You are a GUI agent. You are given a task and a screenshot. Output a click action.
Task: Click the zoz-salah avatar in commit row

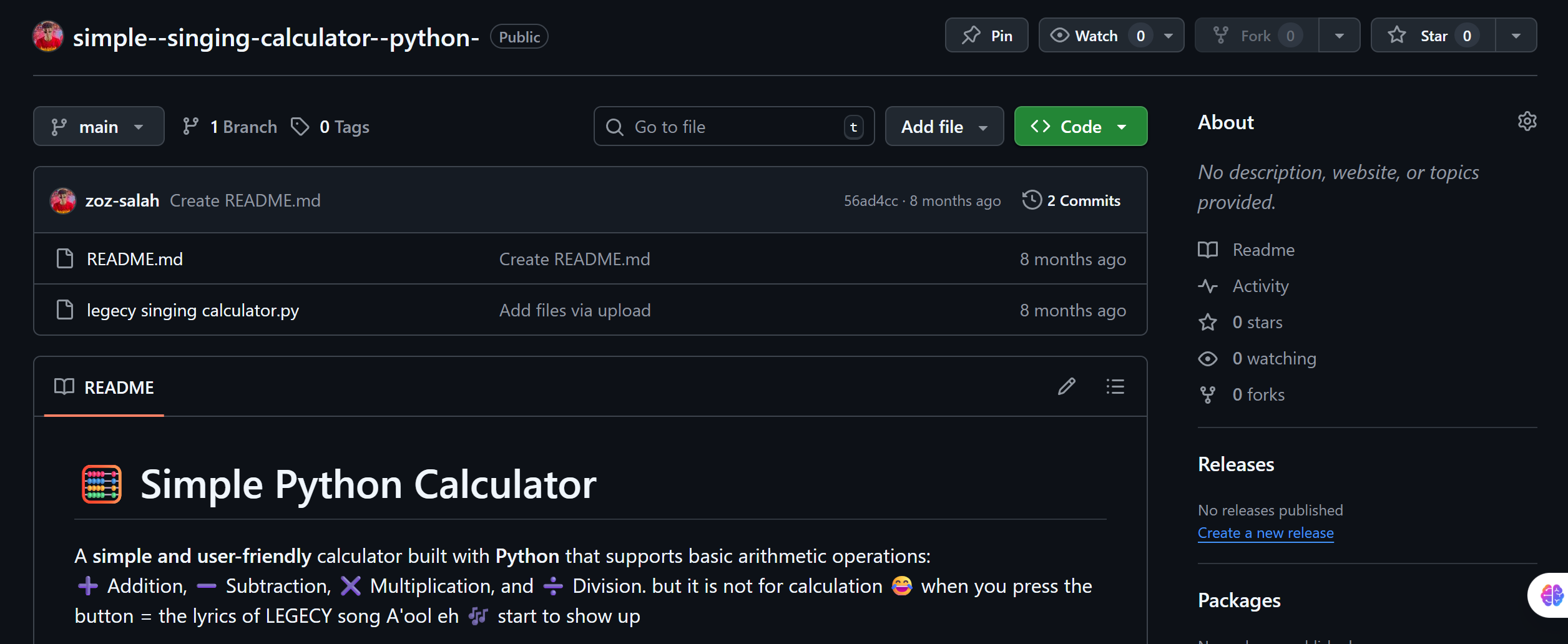63,200
